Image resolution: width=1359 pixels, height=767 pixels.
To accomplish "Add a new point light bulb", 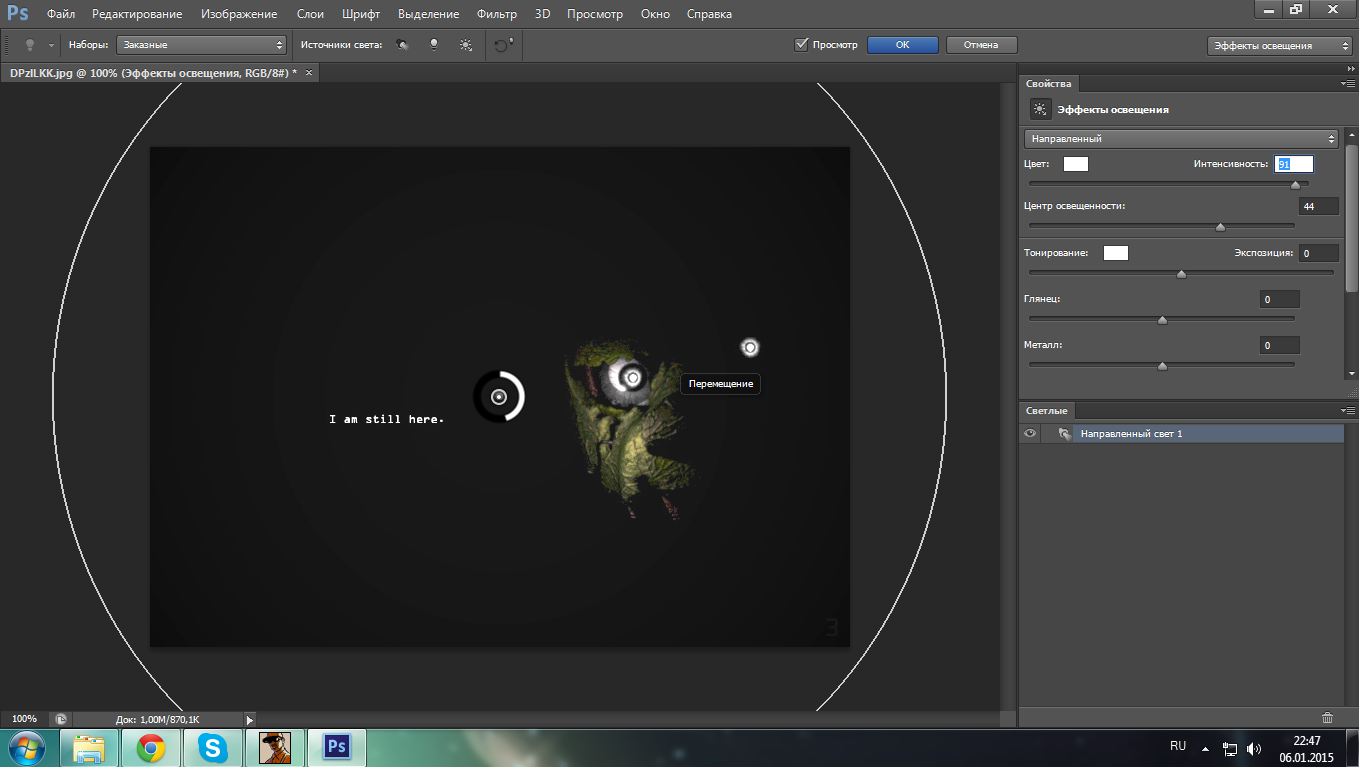I will point(433,45).
